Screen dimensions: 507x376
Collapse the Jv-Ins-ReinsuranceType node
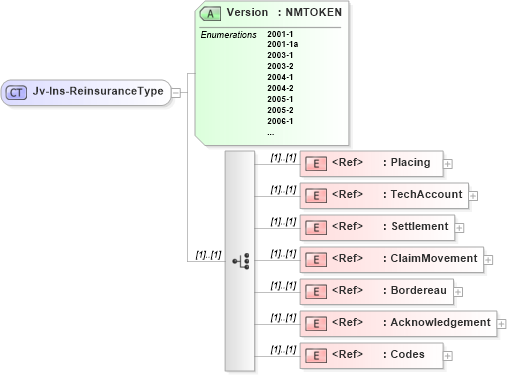176,93
